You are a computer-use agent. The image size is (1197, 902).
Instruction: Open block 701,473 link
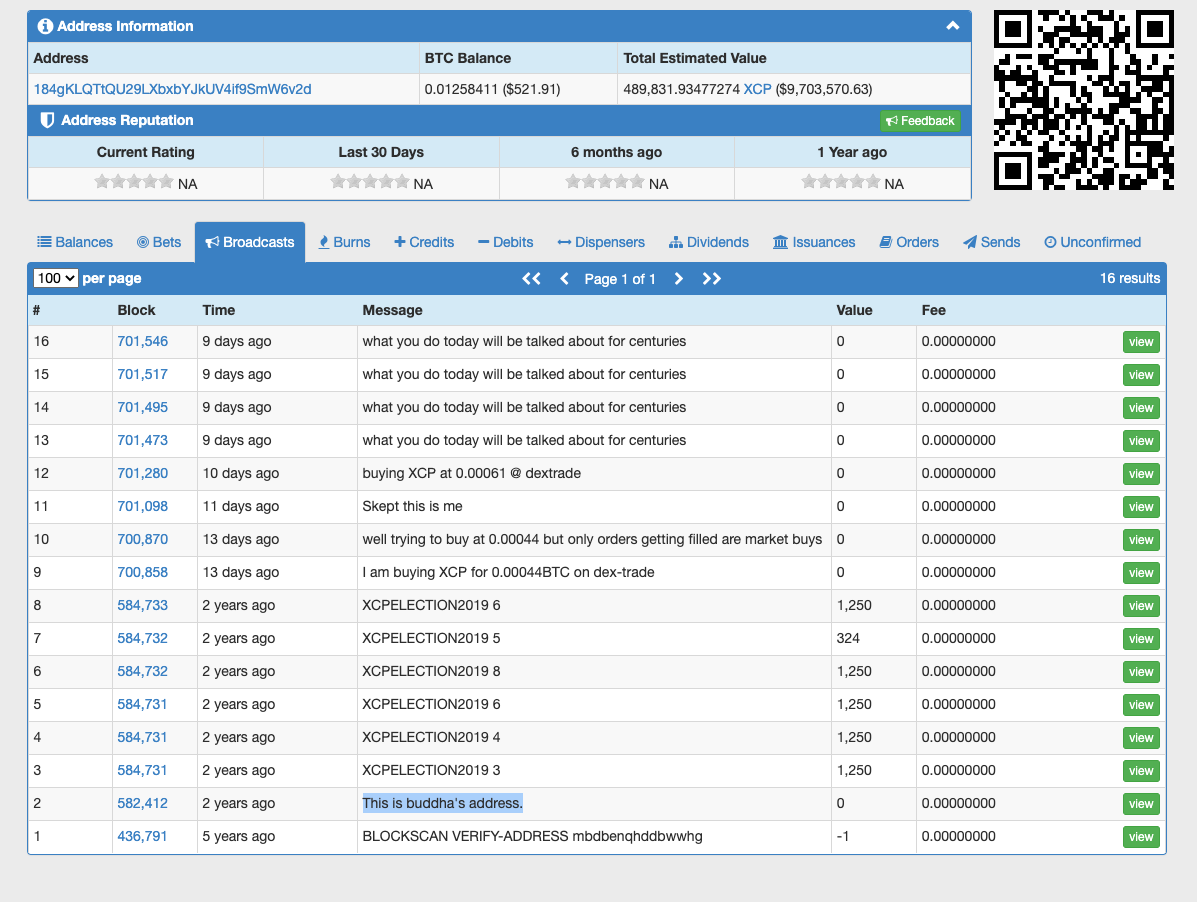point(143,440)
